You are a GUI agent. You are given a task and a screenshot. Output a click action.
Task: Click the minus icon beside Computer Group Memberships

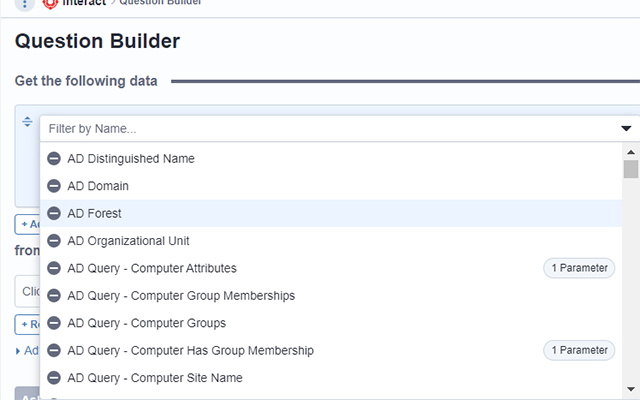point(54,296)
